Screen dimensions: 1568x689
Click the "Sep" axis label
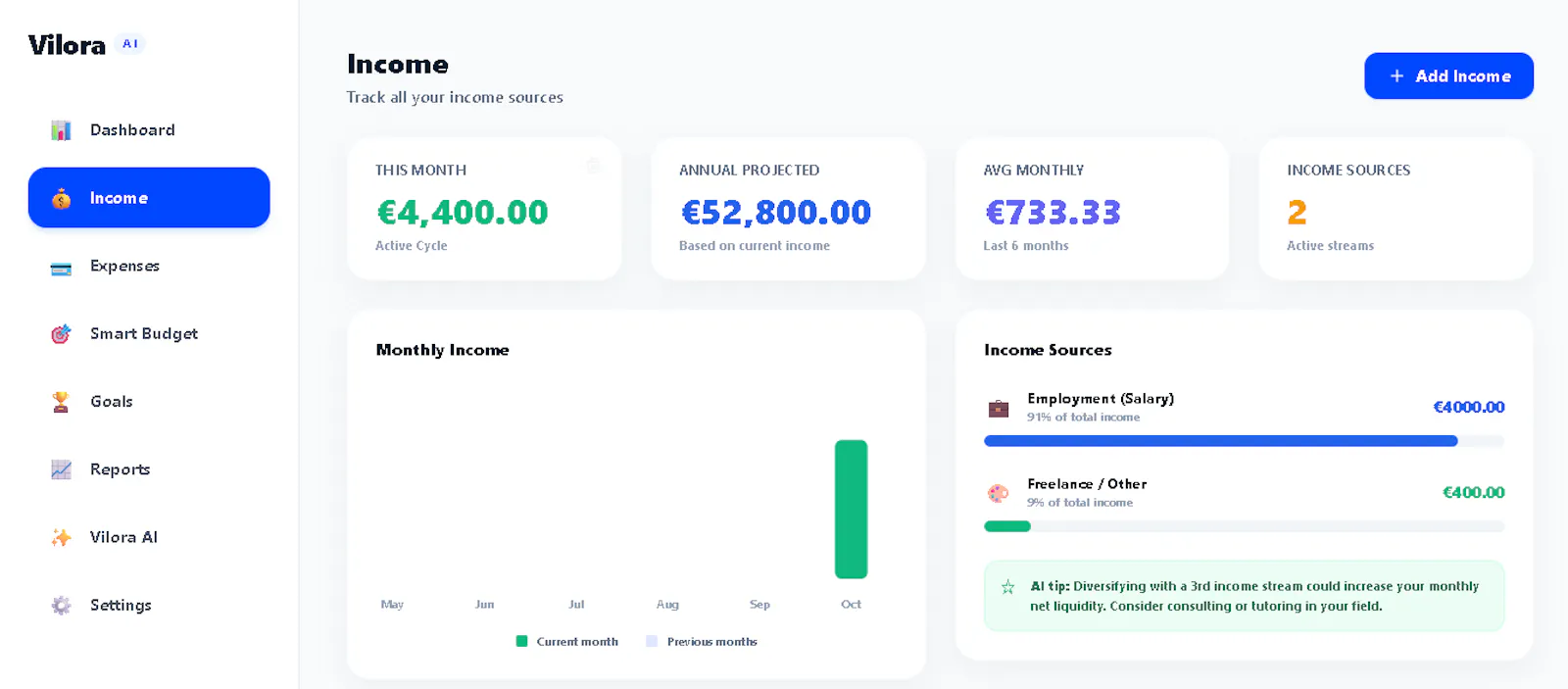coord(759,605)
